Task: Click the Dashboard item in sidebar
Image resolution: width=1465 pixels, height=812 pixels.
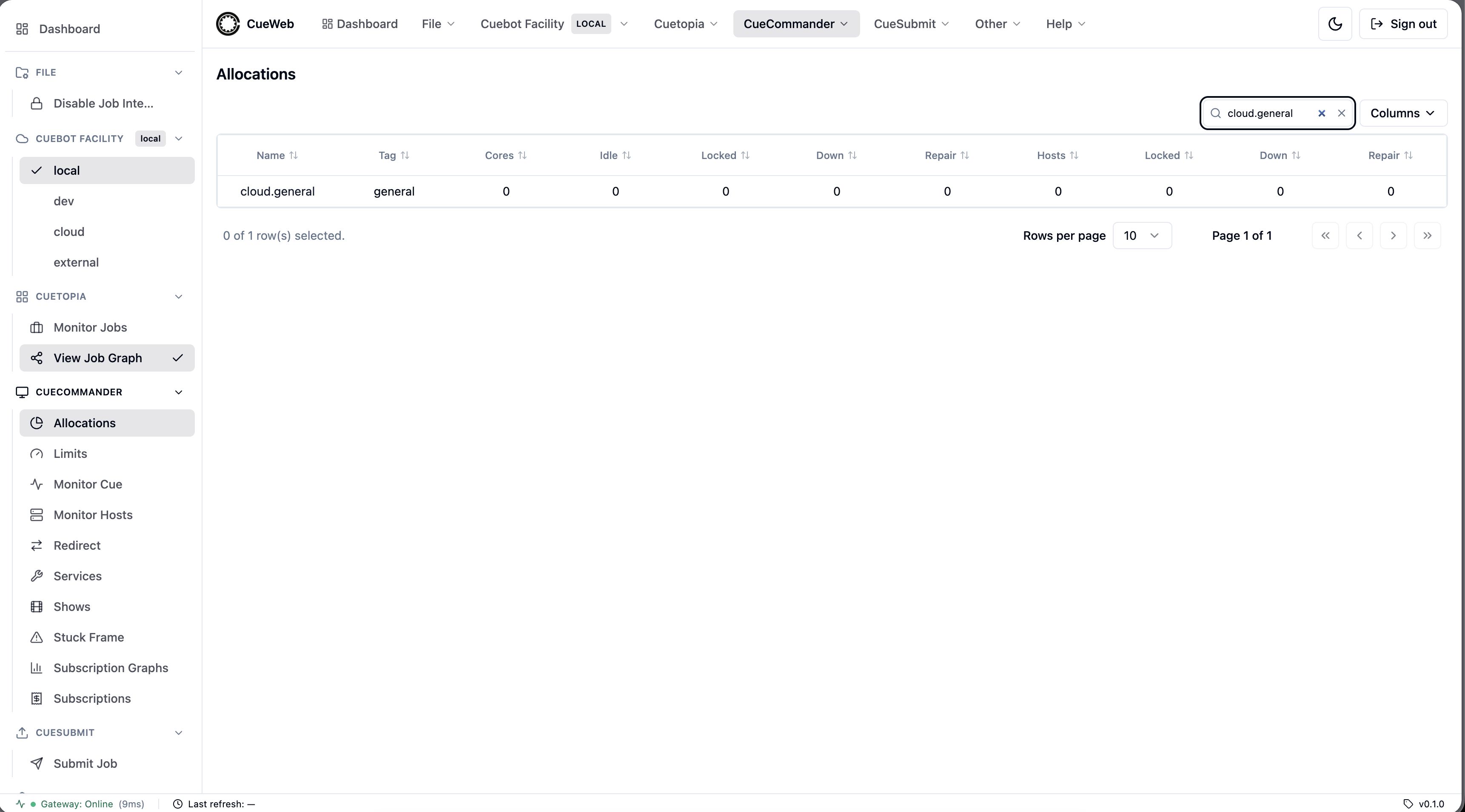Action: pos(101,29)
